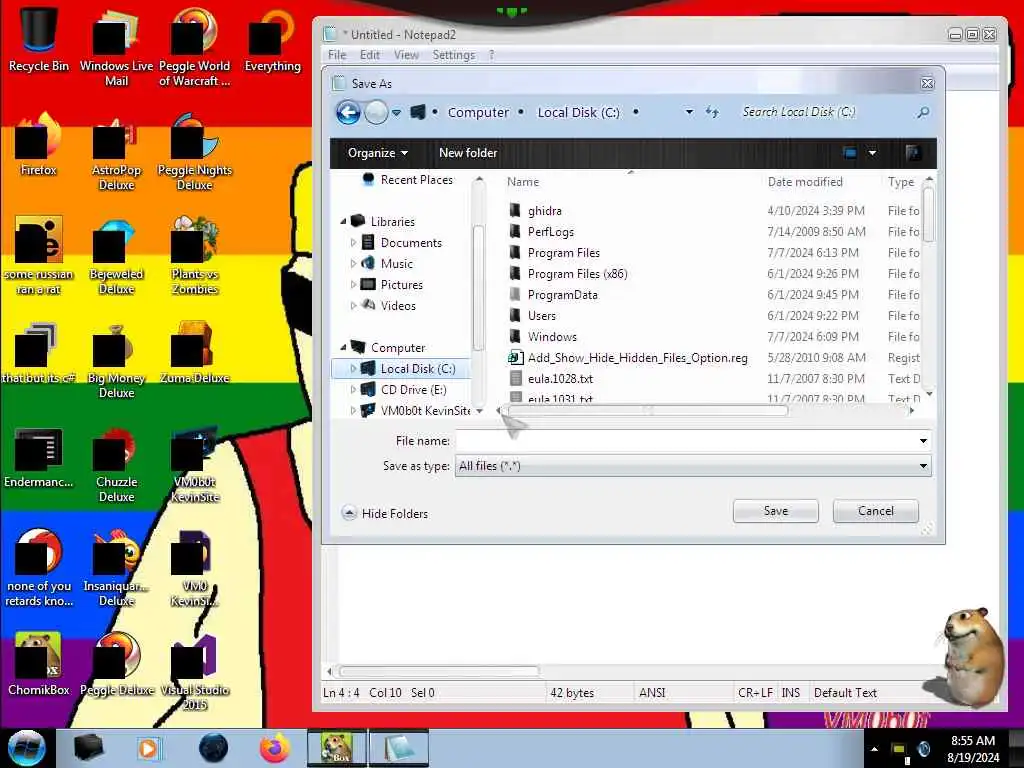This screenshot has width=1024, height=768.
Task: Select Peggle Deluxe desktop icon
Action: [x=116, y=664]
